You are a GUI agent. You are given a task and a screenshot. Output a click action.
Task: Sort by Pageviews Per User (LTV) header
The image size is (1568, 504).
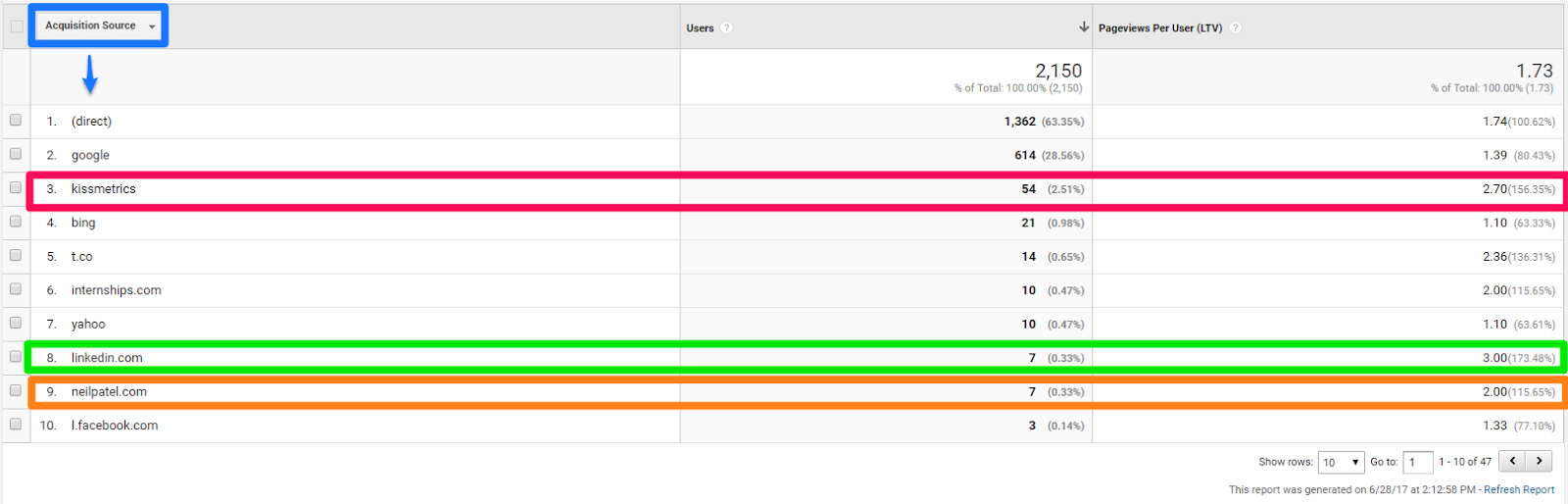click(x=1160, y=28)
